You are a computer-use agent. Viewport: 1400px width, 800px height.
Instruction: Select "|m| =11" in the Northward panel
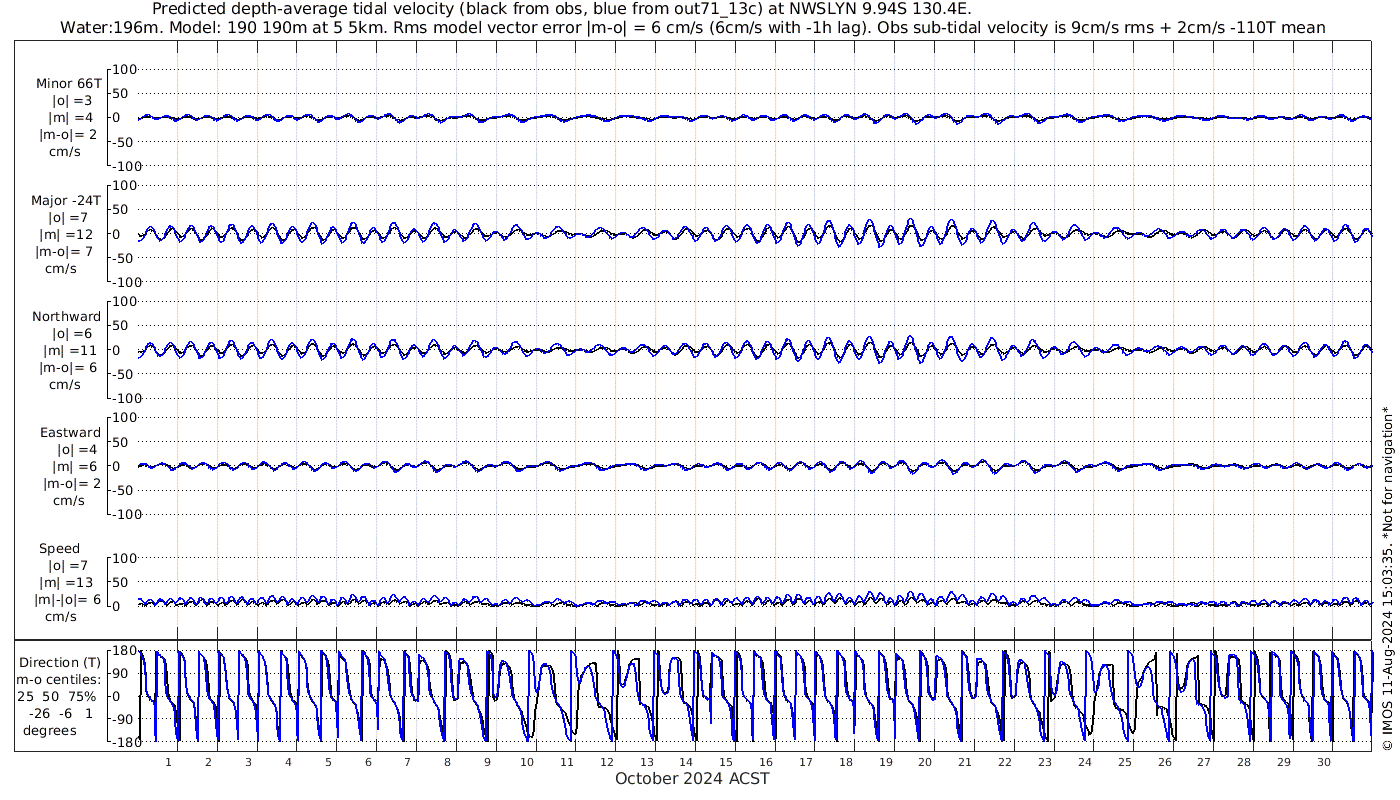point(68,350)
